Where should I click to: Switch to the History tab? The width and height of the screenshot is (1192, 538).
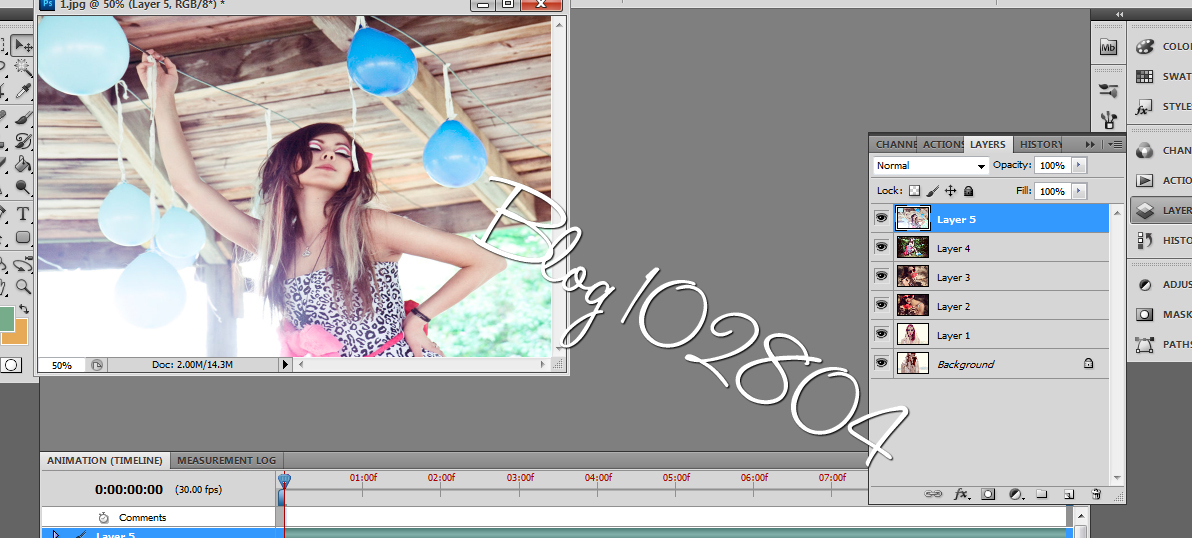pyautogui.click(x=1039, y=144)
